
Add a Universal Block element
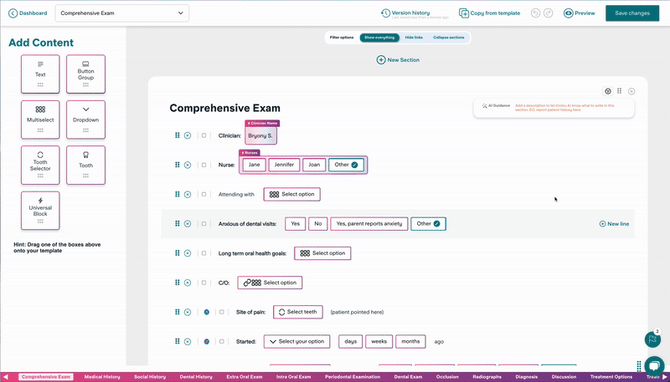point(40,210)
